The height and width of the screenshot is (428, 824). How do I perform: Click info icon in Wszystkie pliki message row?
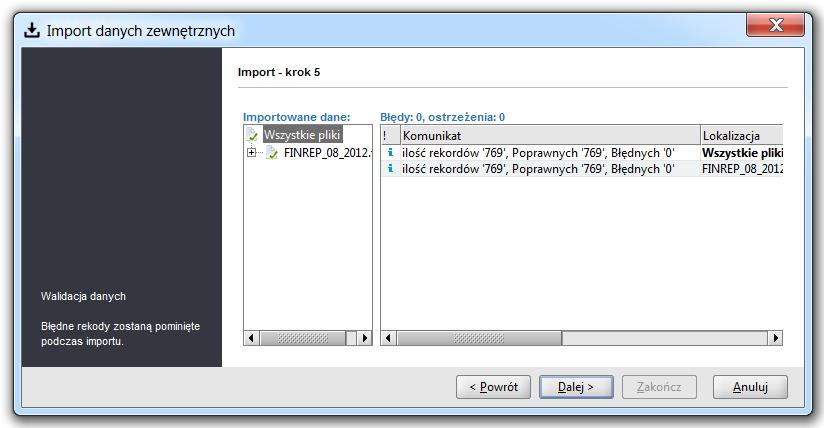coord(390,152)
